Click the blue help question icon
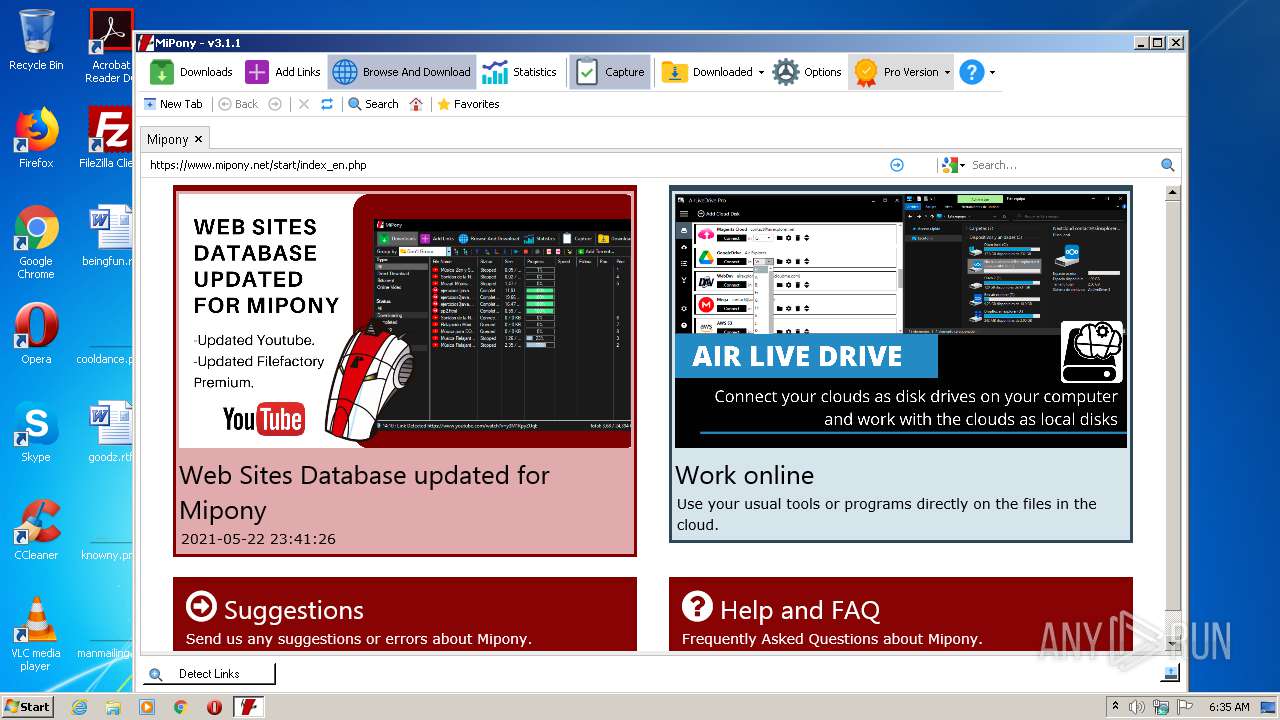 [x=972, y=72]
